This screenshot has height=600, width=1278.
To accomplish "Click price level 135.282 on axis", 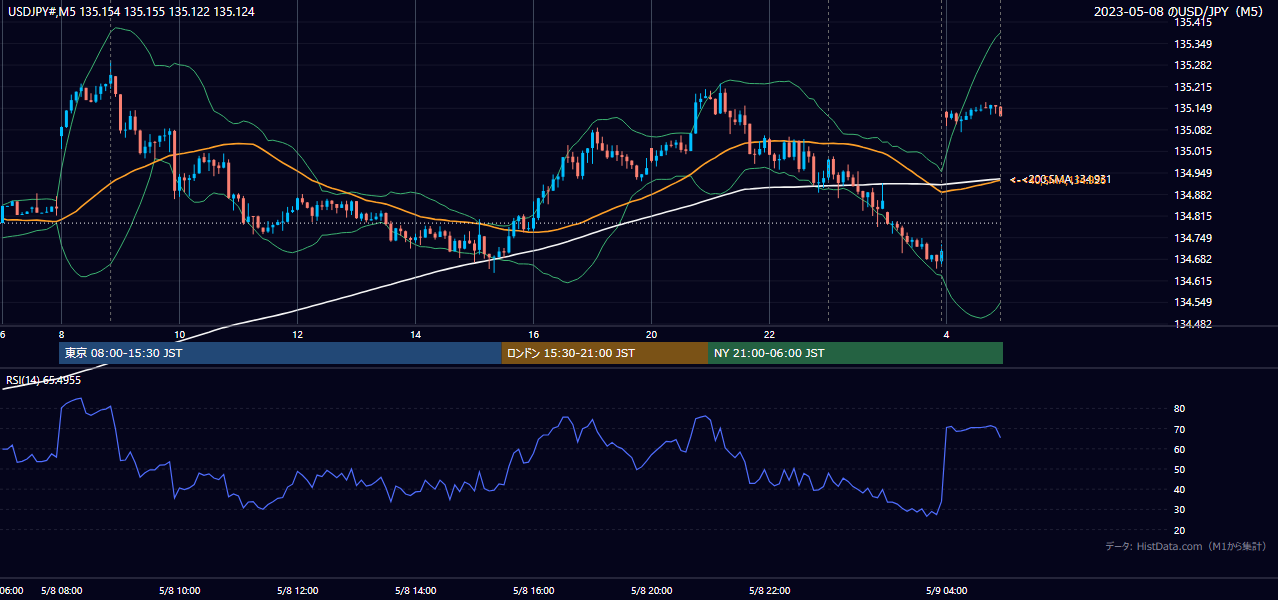I will tap(1193, 65).
